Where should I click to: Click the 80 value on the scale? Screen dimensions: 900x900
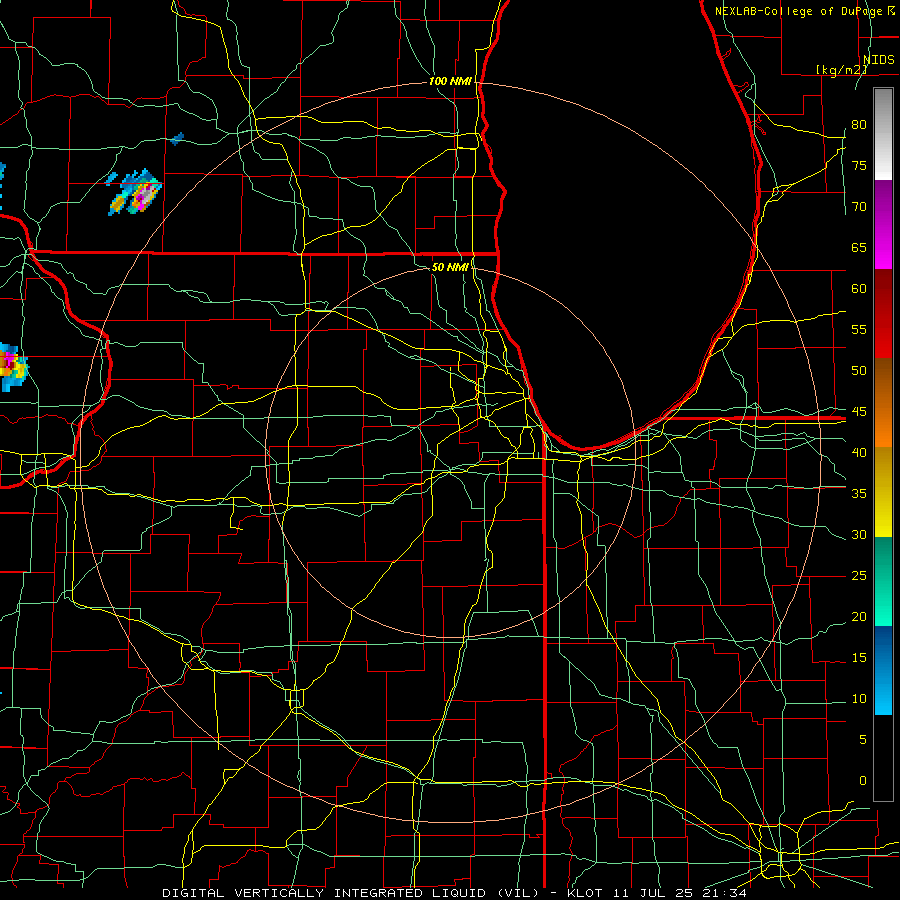(859, 125)
